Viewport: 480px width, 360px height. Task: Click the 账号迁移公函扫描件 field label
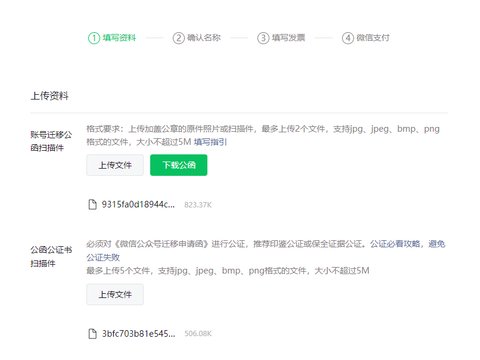(51, 141)
